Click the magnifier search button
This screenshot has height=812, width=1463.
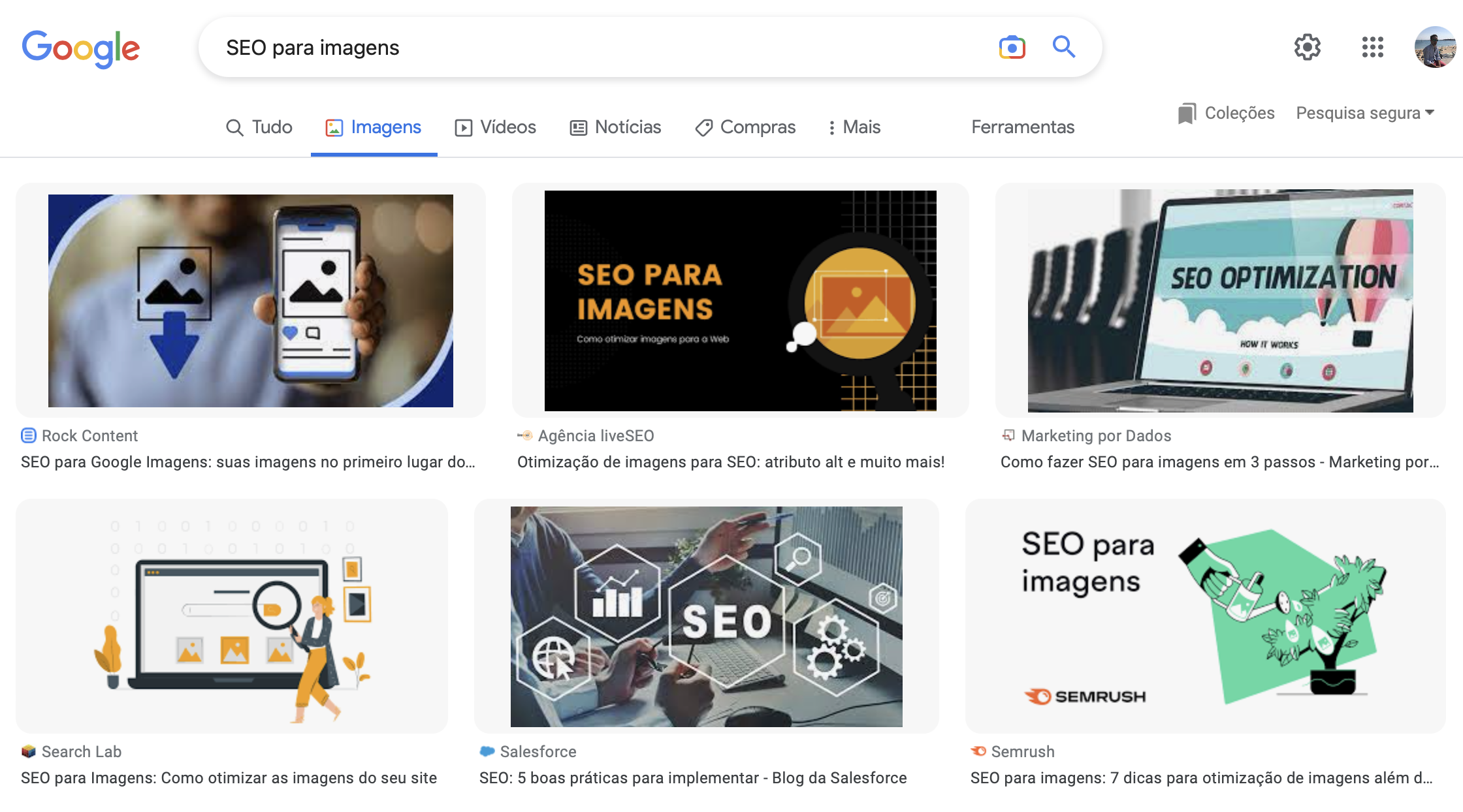(1064, 47)
